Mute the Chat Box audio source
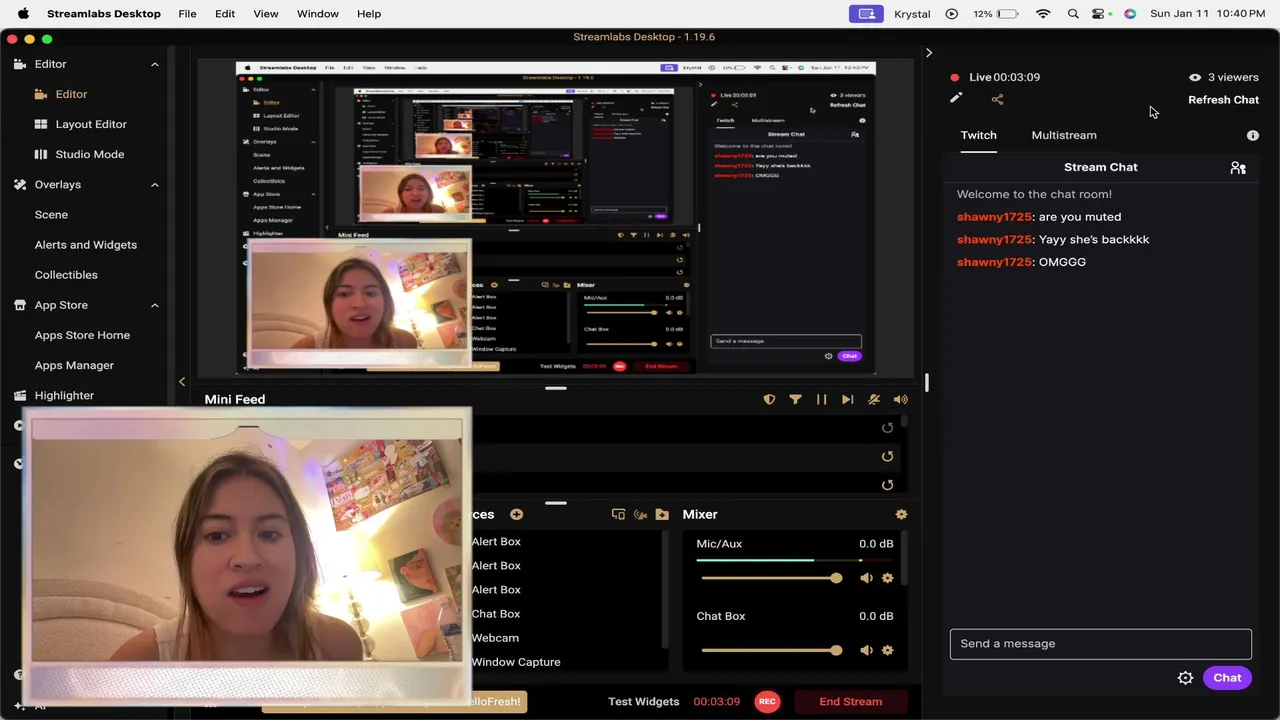This screenshot has width=1280, height=720. [866, 650]
